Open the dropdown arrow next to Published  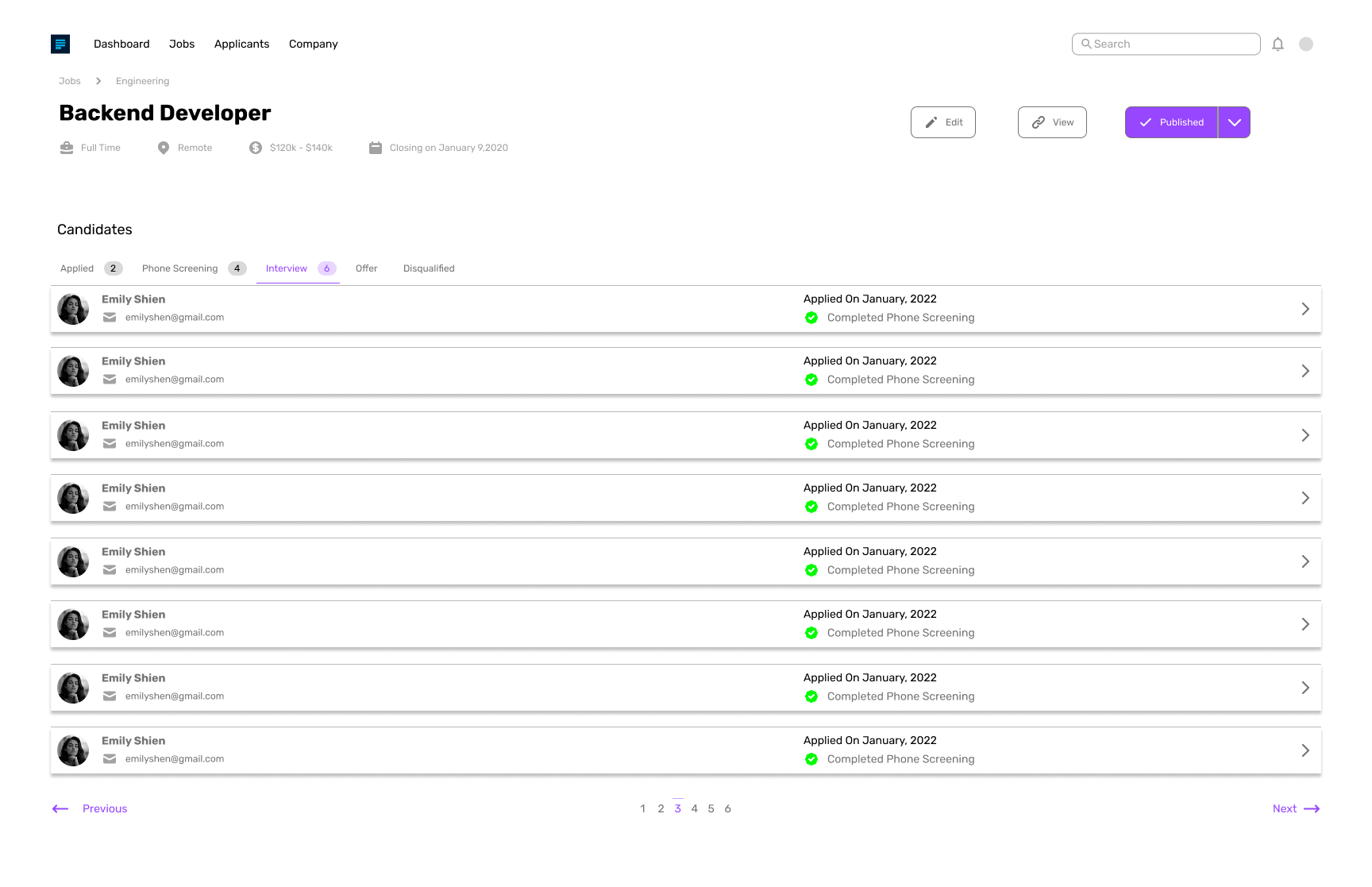click(1235, 122)
